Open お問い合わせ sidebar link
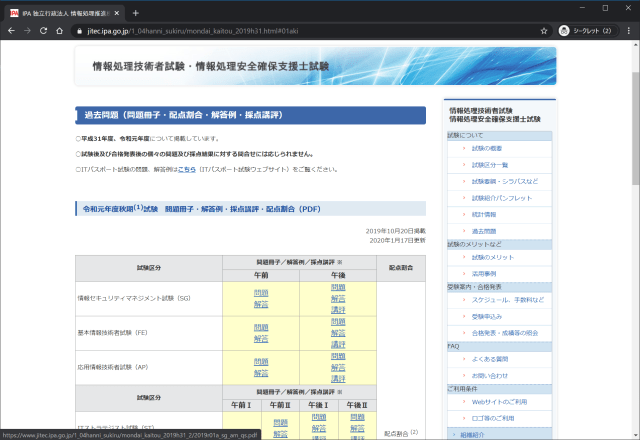Screen dimensions: 640x440 point(490,376)
